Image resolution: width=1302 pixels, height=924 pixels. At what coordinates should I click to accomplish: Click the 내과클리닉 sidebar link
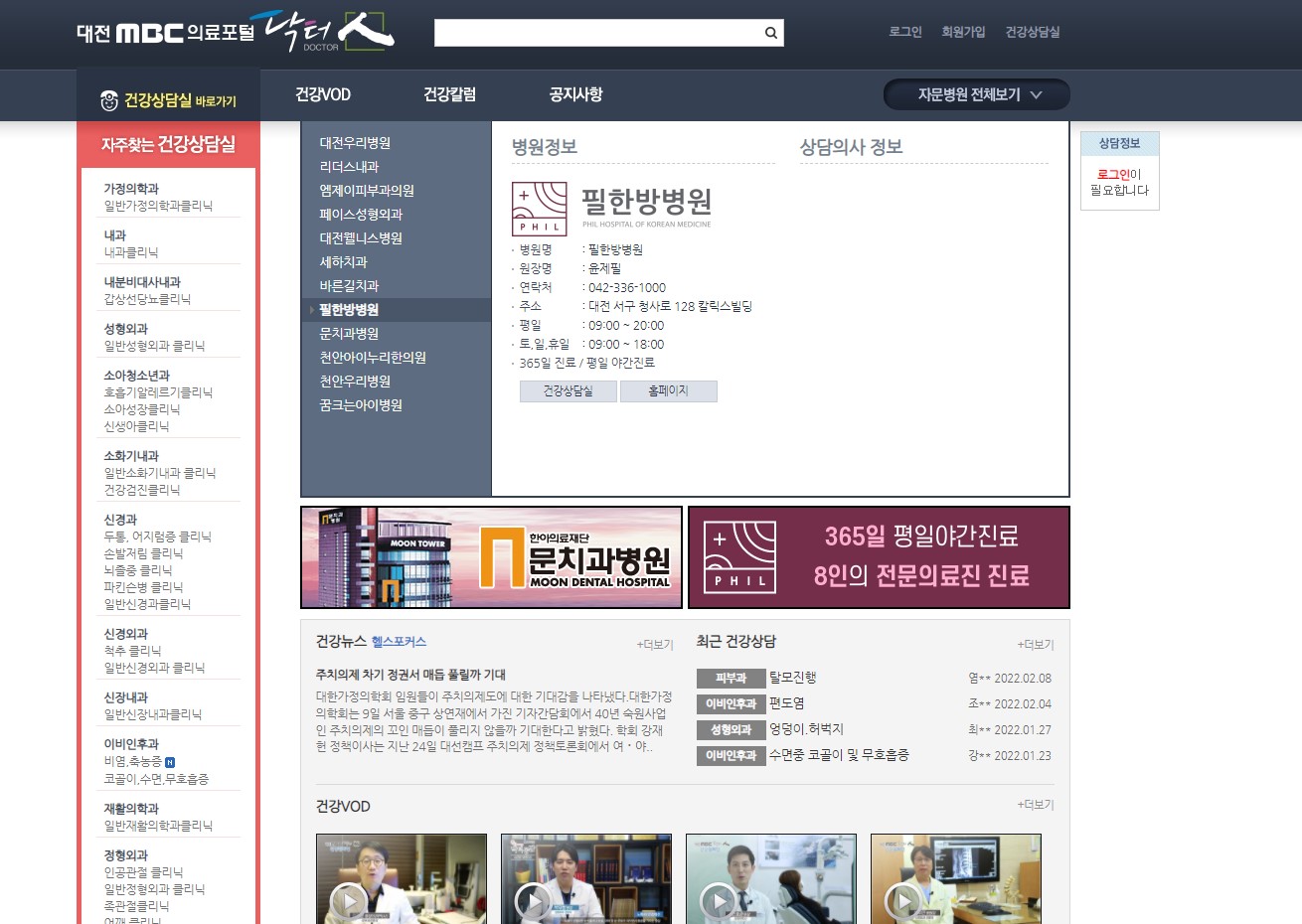[131, 252]
